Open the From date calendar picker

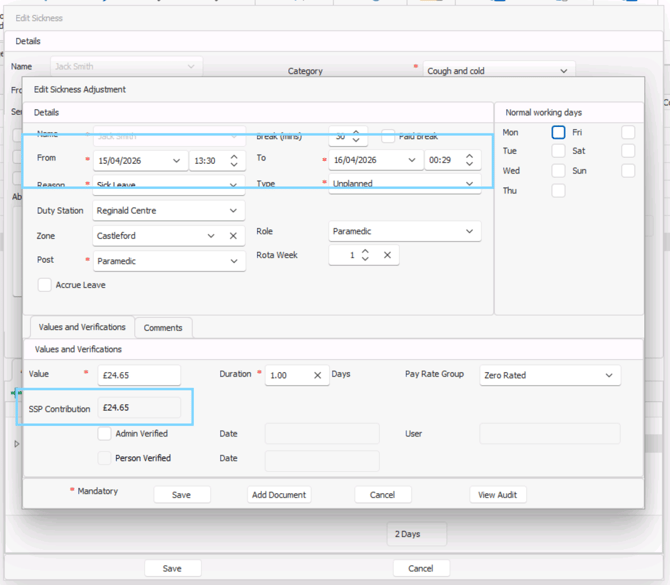(177, 160)
